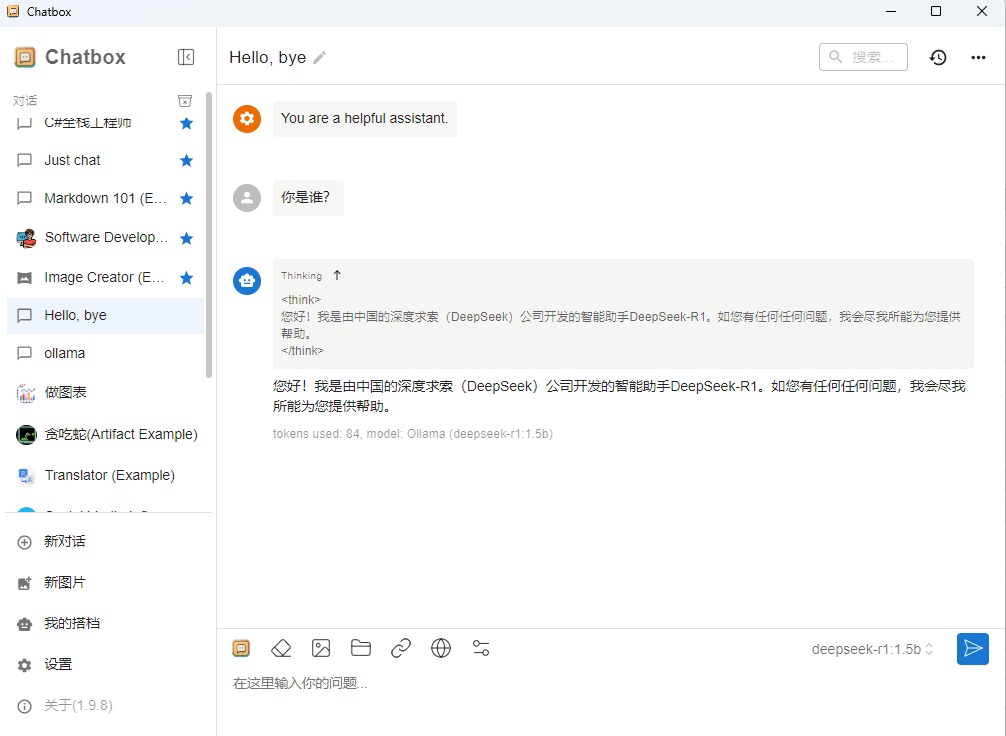Viewport: 1006px width, 736px height.
Task: Click the eraser icon to clear context
Action: (281, 648)
